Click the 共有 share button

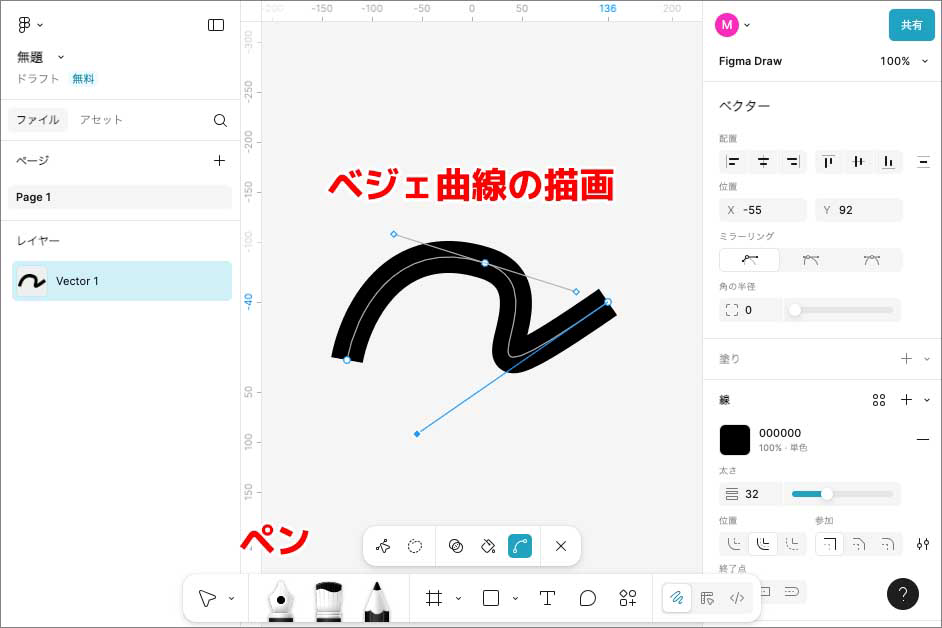911,25
